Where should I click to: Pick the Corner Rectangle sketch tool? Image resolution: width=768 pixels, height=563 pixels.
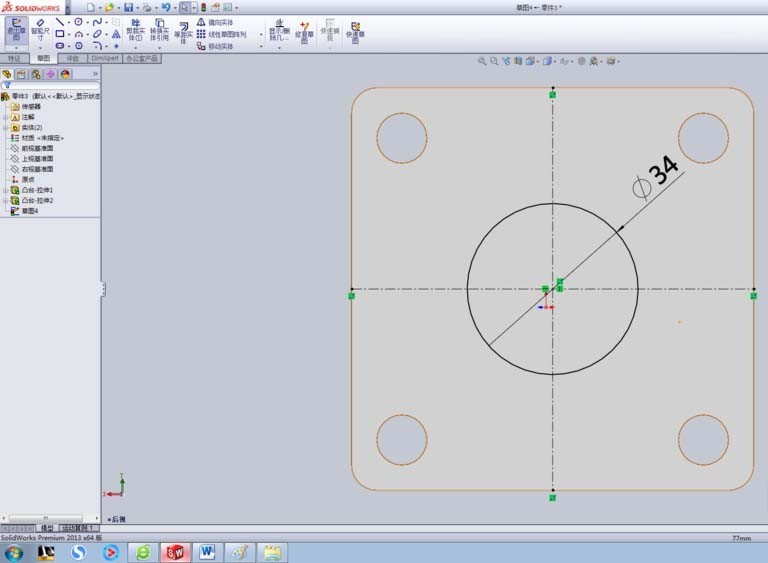point(60,34)
